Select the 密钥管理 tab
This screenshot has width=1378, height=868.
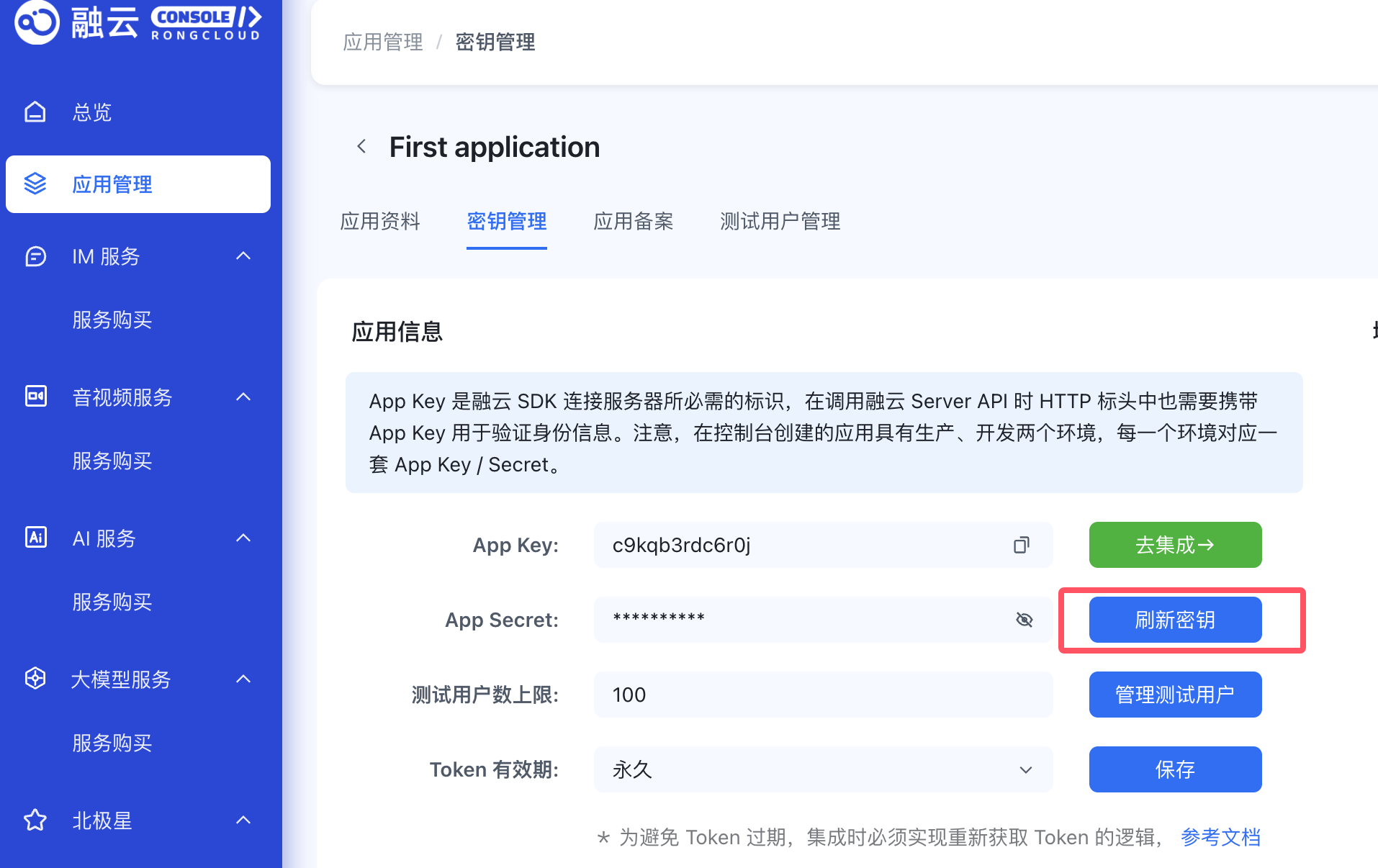(x=507, y=221)
